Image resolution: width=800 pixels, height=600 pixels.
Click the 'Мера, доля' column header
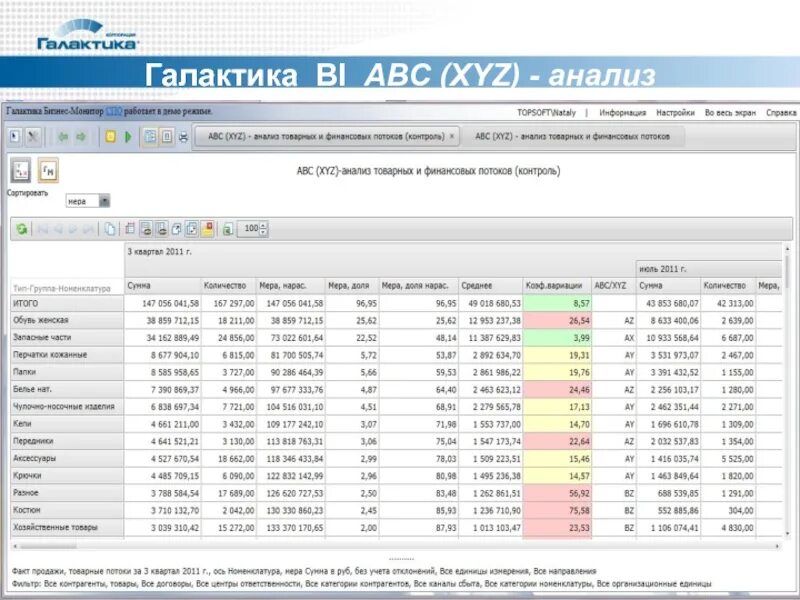[x=352, y=286]
